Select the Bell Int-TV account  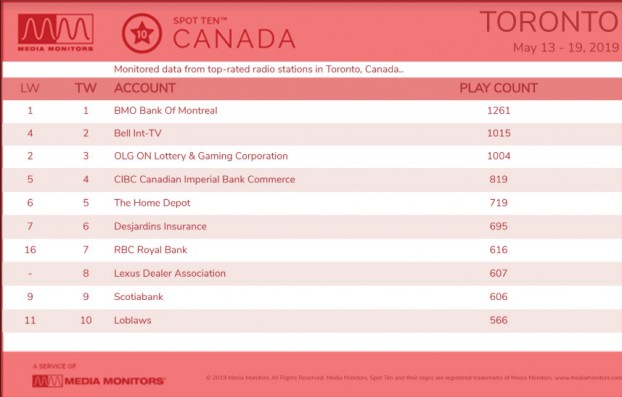[x=138, y=133]
